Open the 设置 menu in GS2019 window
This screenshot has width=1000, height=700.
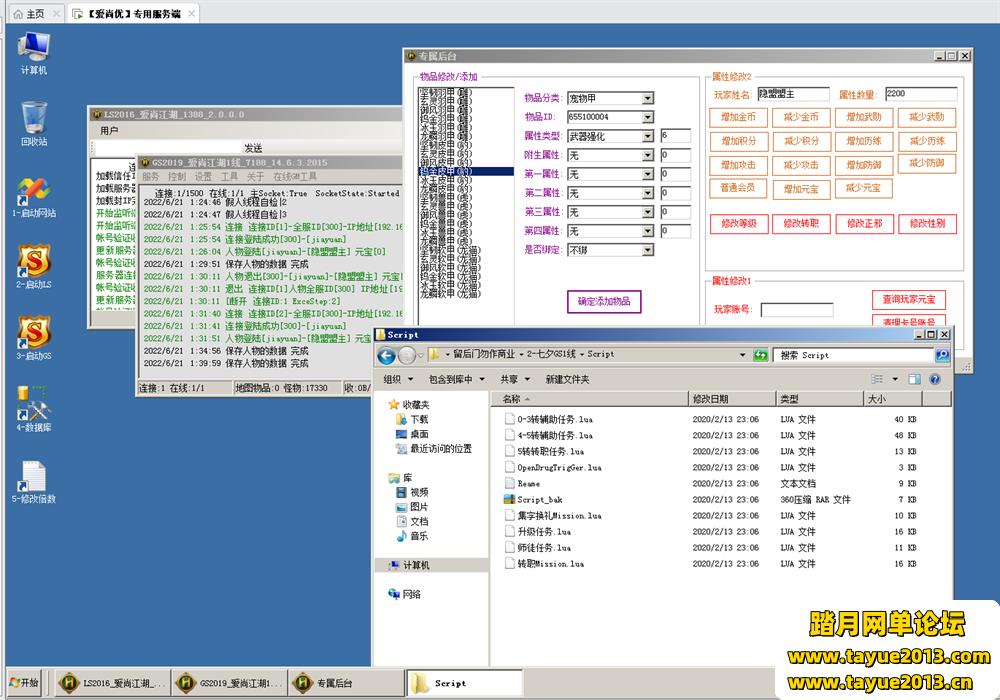(x=203, y=177)
